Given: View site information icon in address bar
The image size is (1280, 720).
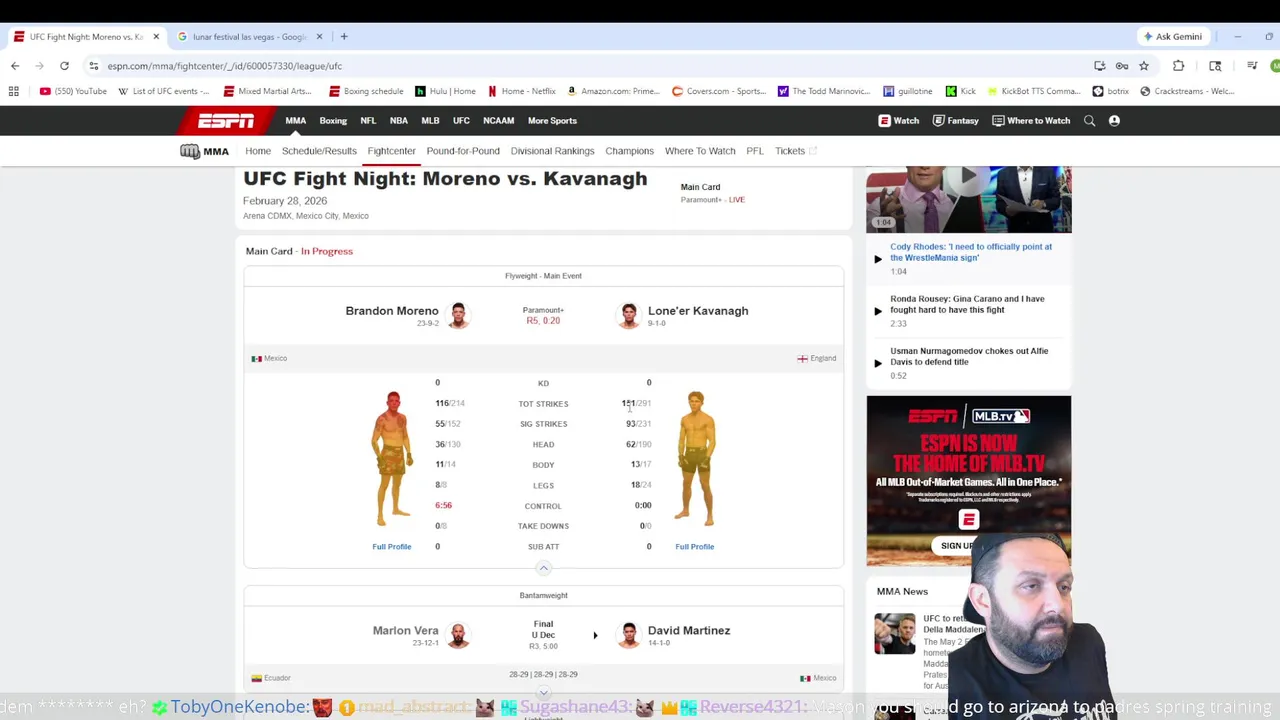Looking at the screenshot, I should pyautogui.click(x=93, y=66).
